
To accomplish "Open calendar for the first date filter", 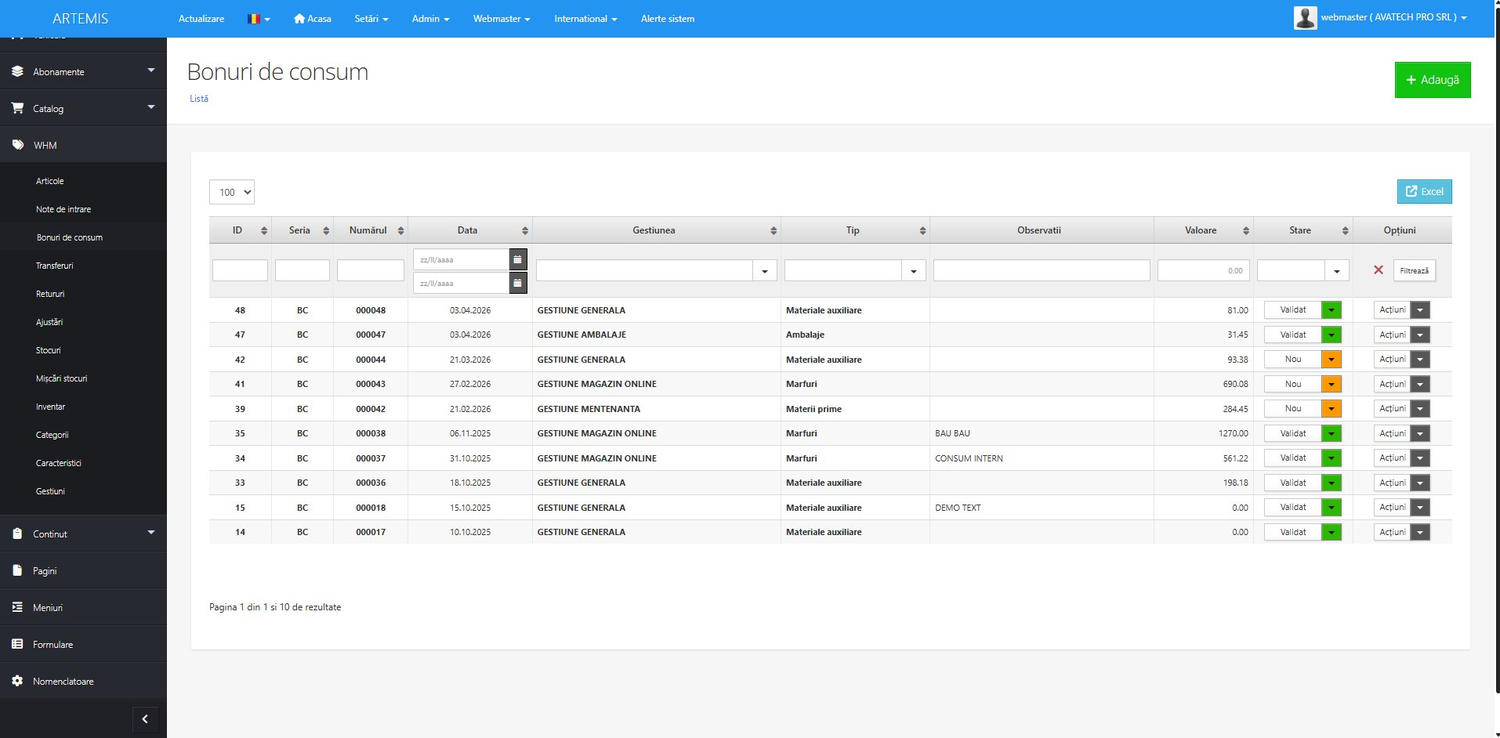I will point(518,259).
